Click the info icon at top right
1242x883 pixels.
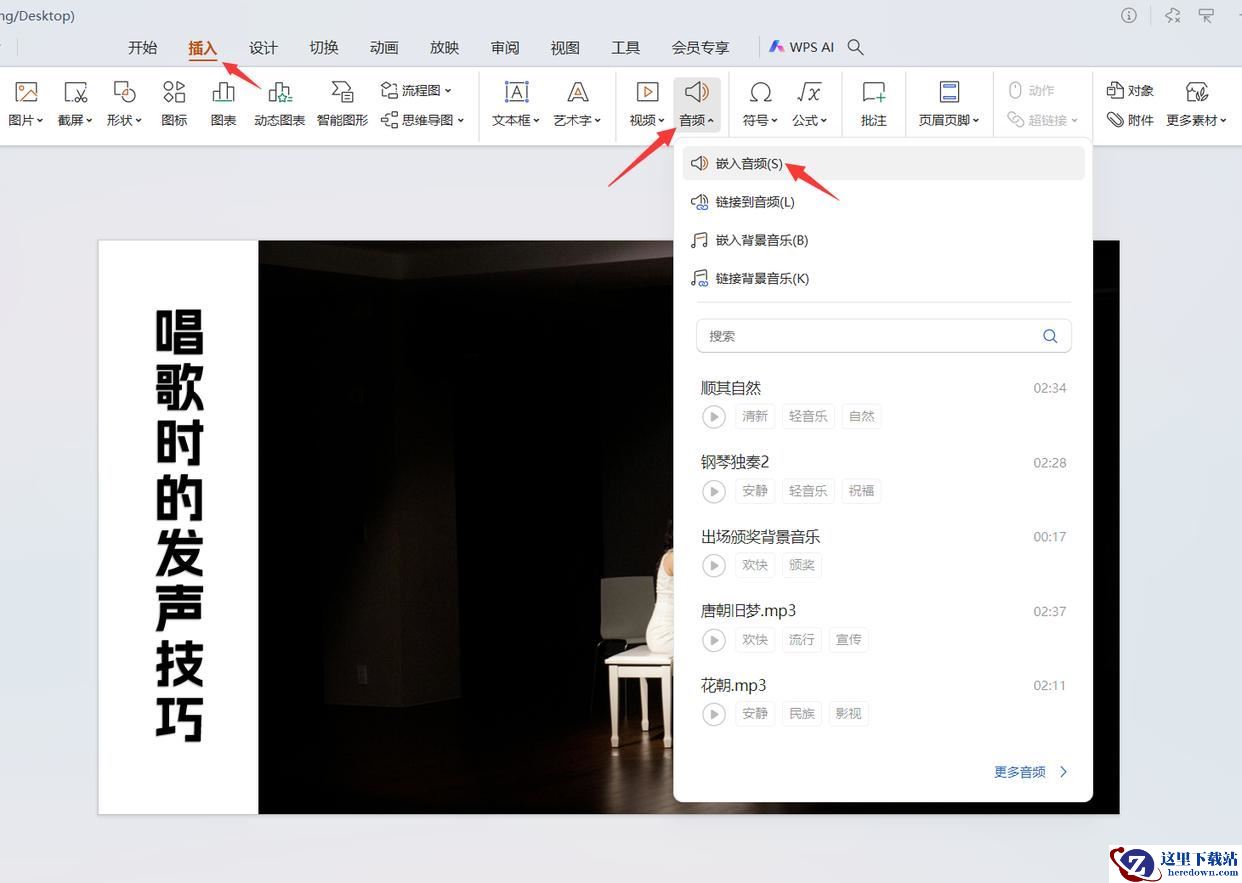tap(1129, 15)
